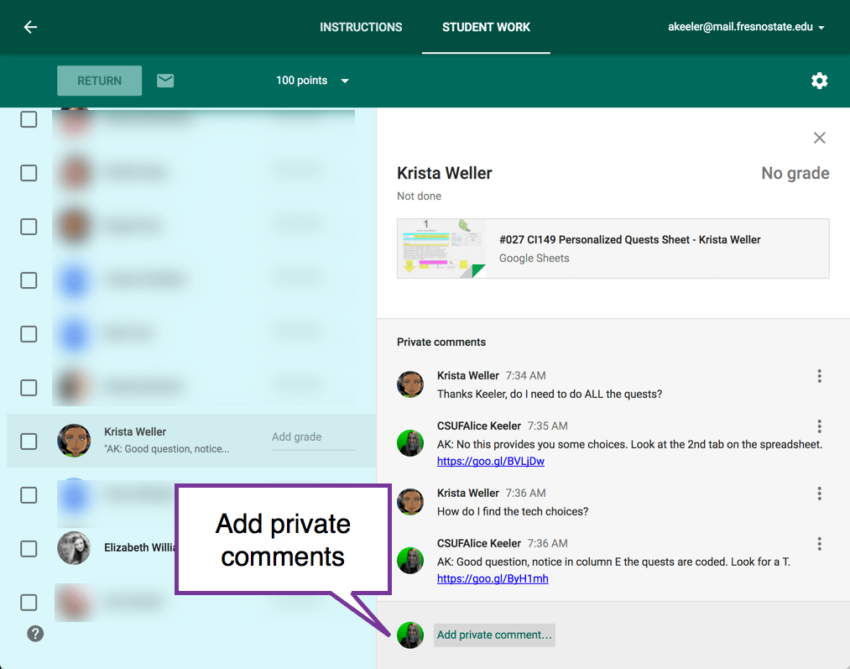Click 'How do I find the tech choices?' comment
Screen dimensions: 850x669
(512, 511)
